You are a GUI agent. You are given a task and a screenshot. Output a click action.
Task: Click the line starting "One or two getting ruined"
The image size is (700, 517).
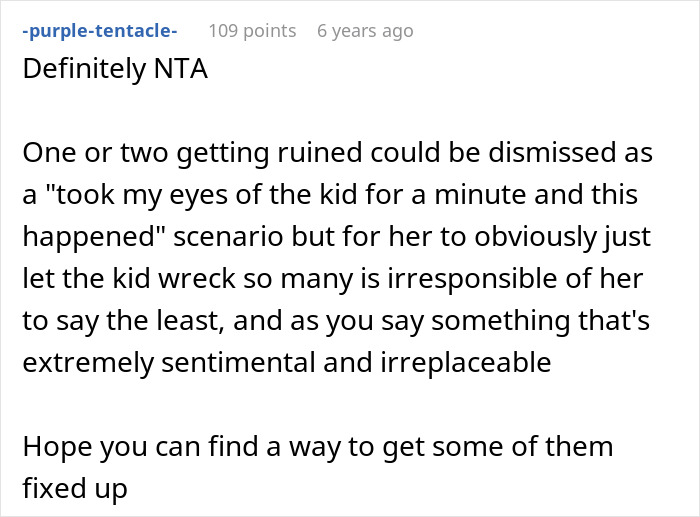pyautogui.click(x=336, y=155)
